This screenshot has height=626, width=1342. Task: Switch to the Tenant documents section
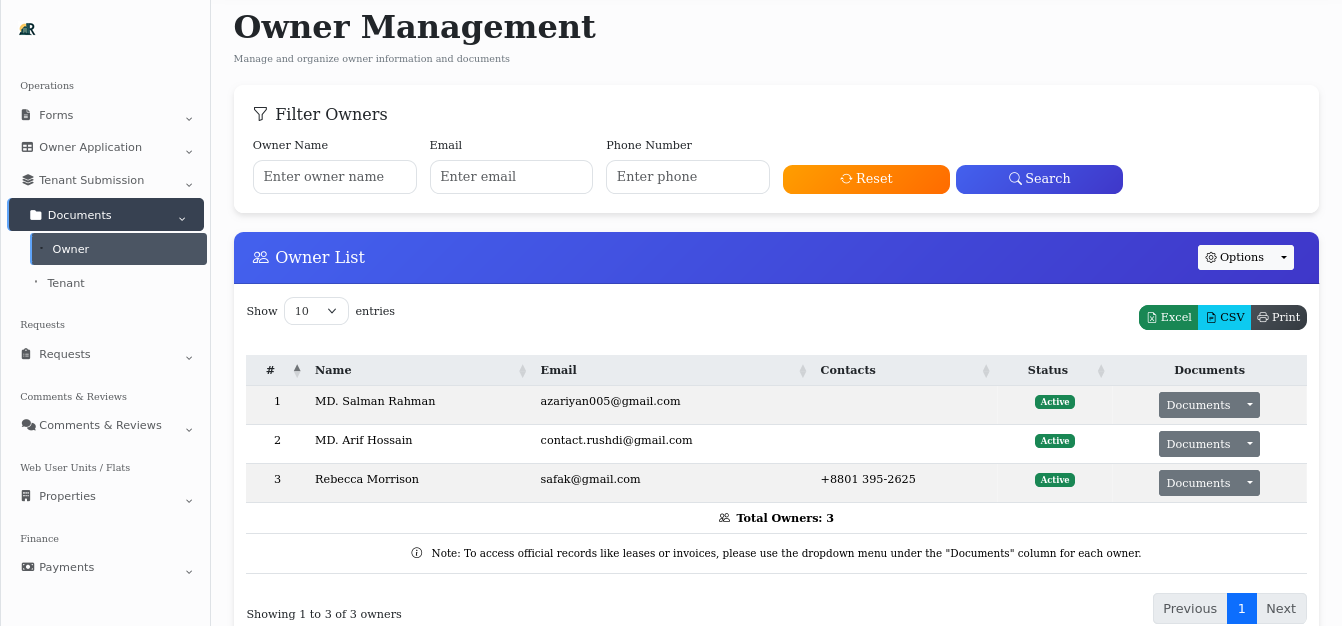coord(65,283)
